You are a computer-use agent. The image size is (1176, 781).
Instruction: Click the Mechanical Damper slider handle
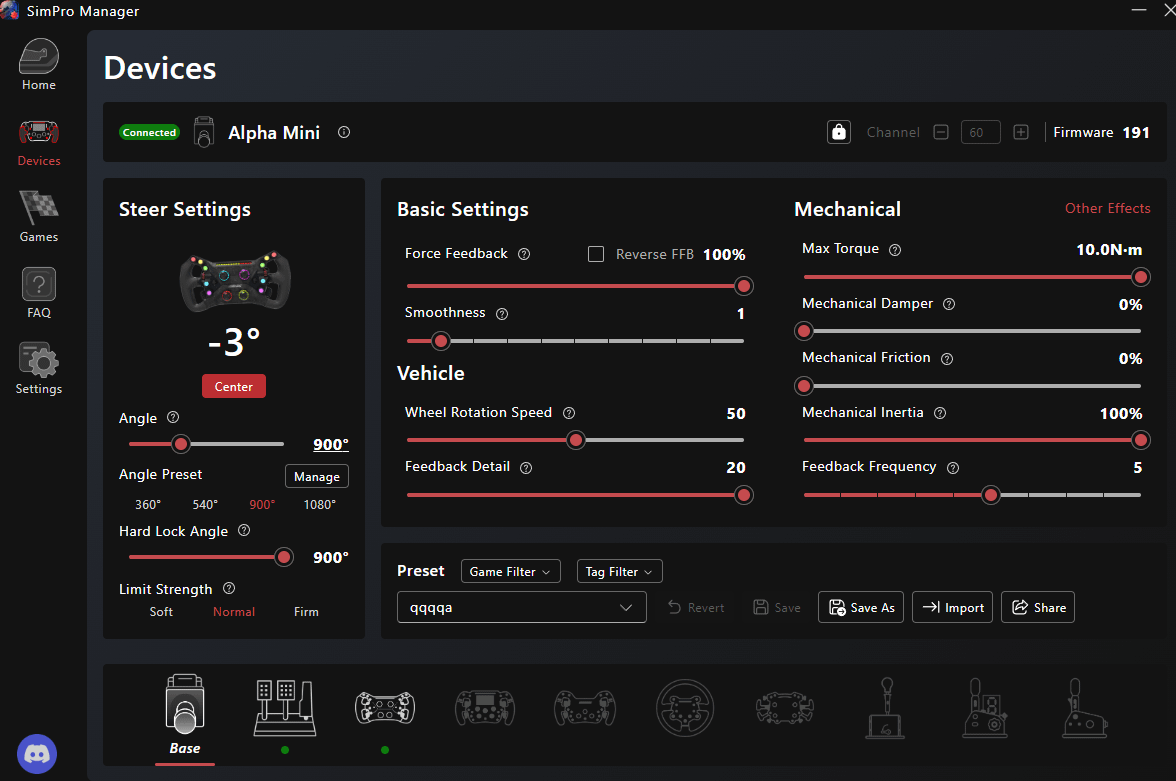pyautogui.click(x=804, y=331)
